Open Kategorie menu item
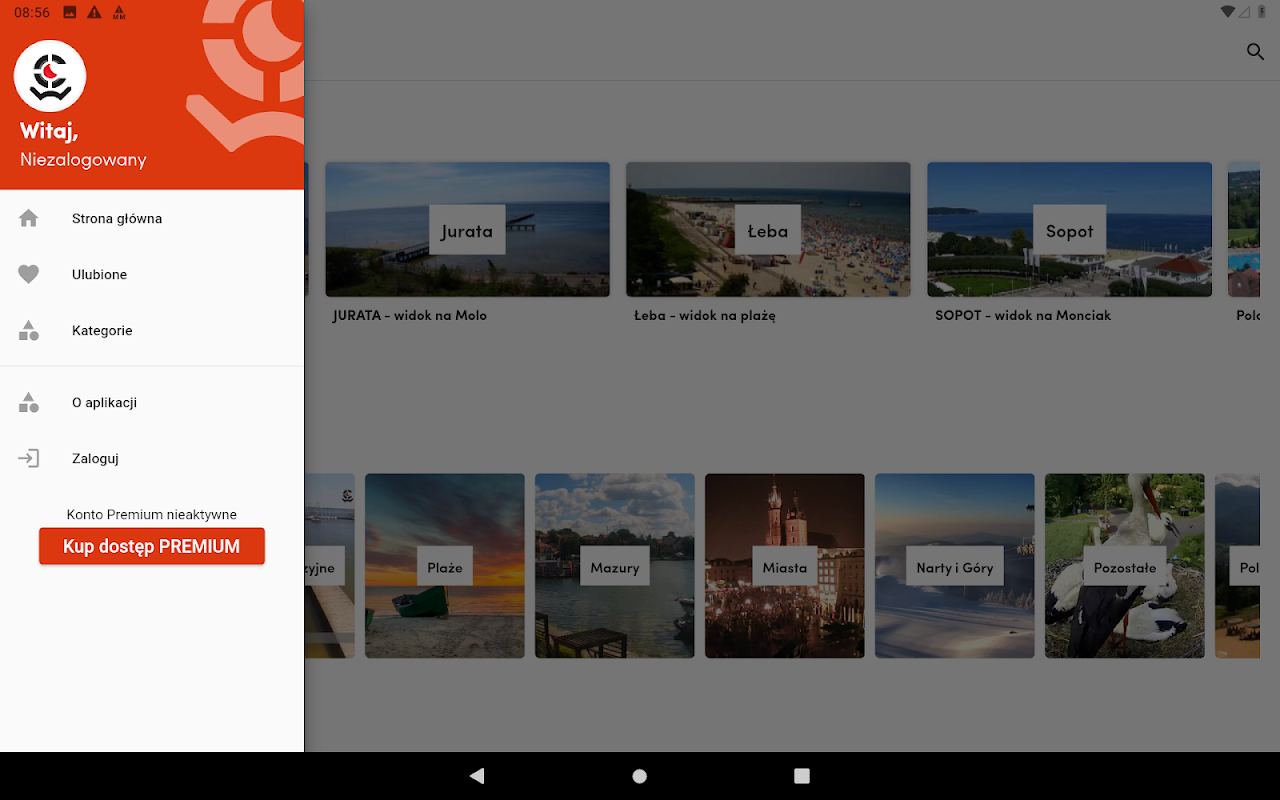Viewport: 1280px width, 800px height. coord(152,330)
